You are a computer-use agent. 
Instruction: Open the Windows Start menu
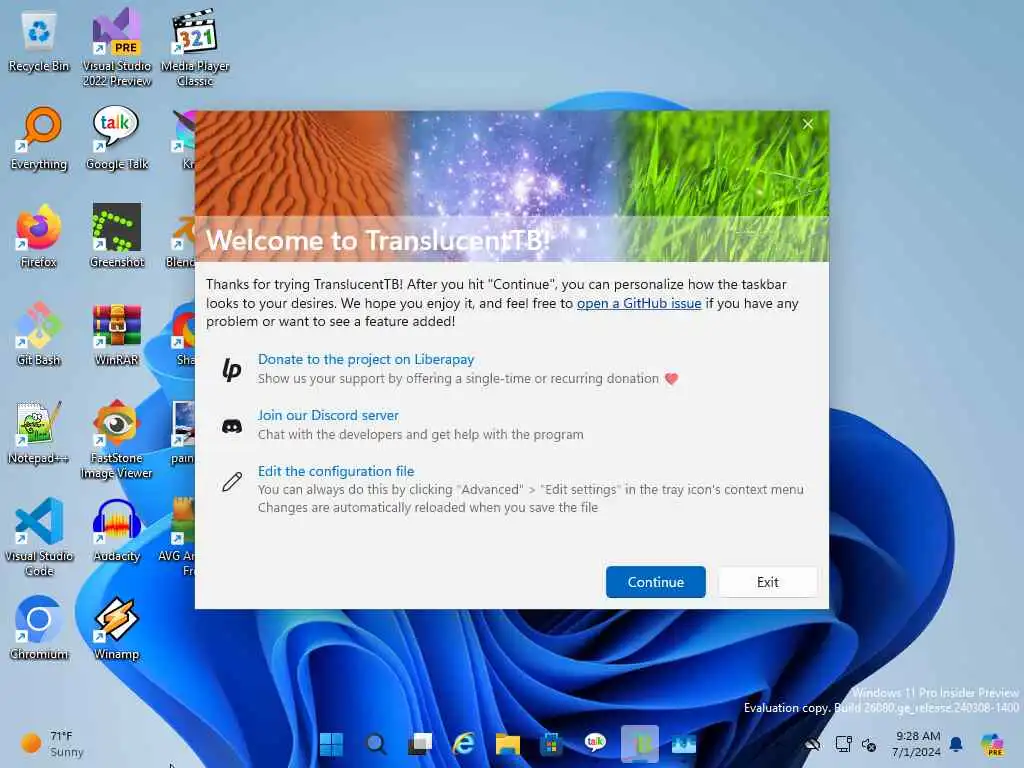[332, 744]
